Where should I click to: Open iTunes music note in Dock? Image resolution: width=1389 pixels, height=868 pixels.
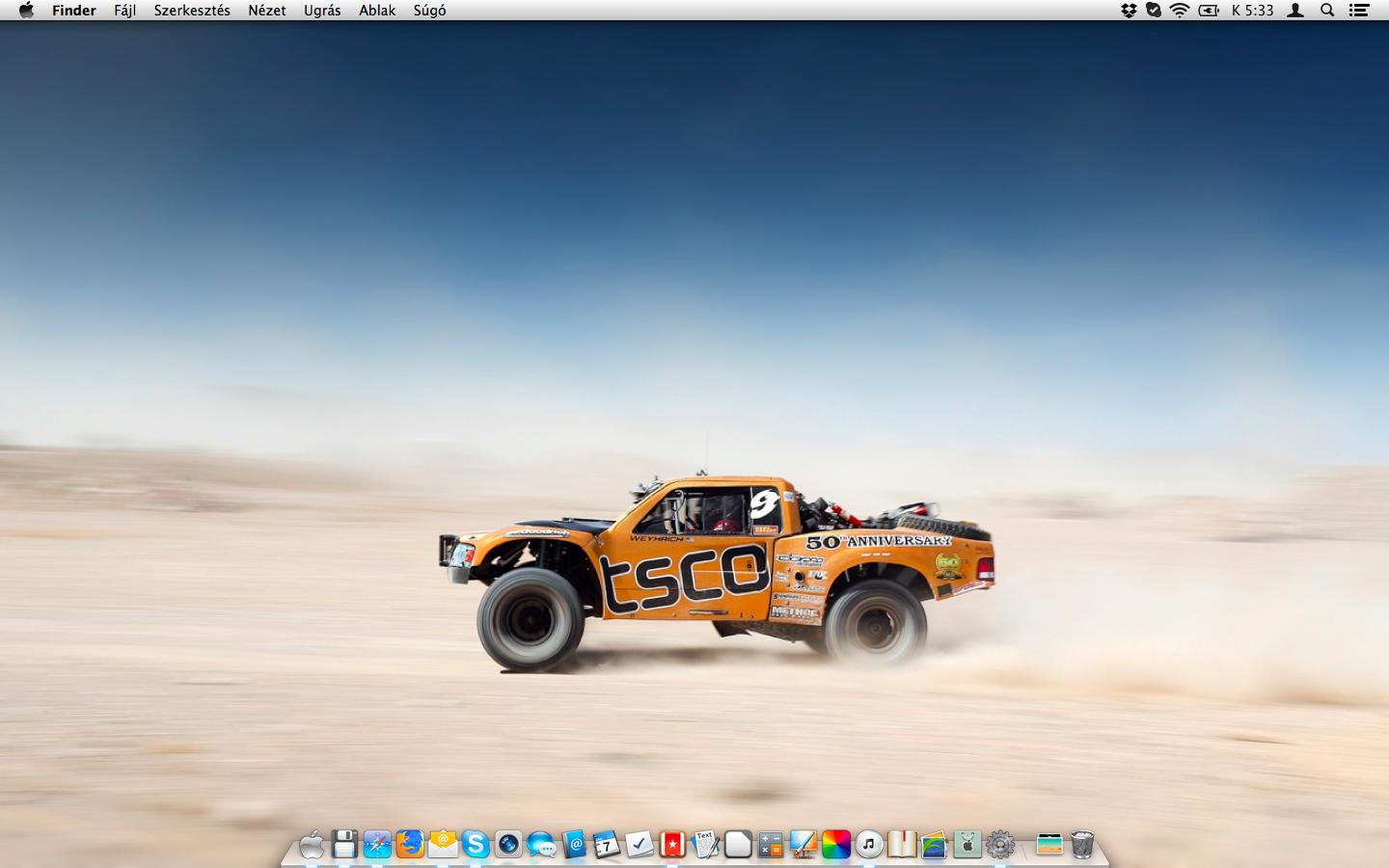click(869, 845)
